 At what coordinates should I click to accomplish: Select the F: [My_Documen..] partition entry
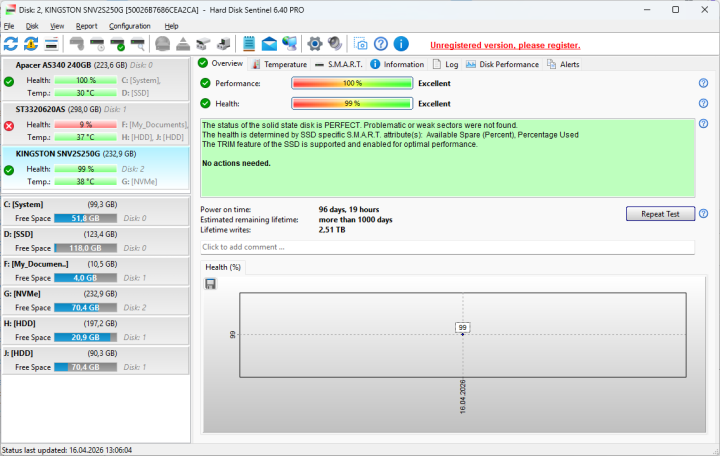coord(96,271)
